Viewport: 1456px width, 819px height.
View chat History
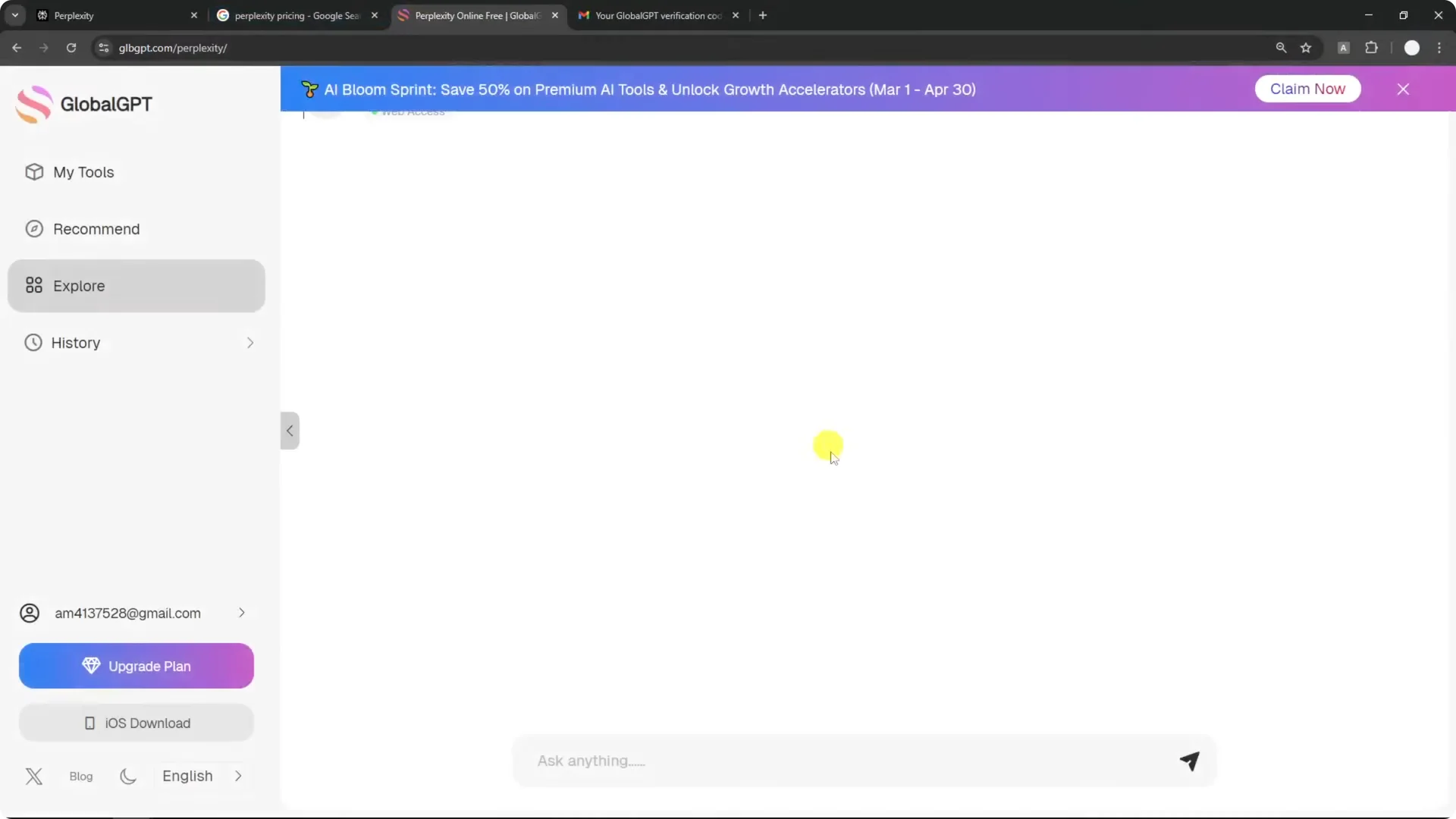coord(76,342)
